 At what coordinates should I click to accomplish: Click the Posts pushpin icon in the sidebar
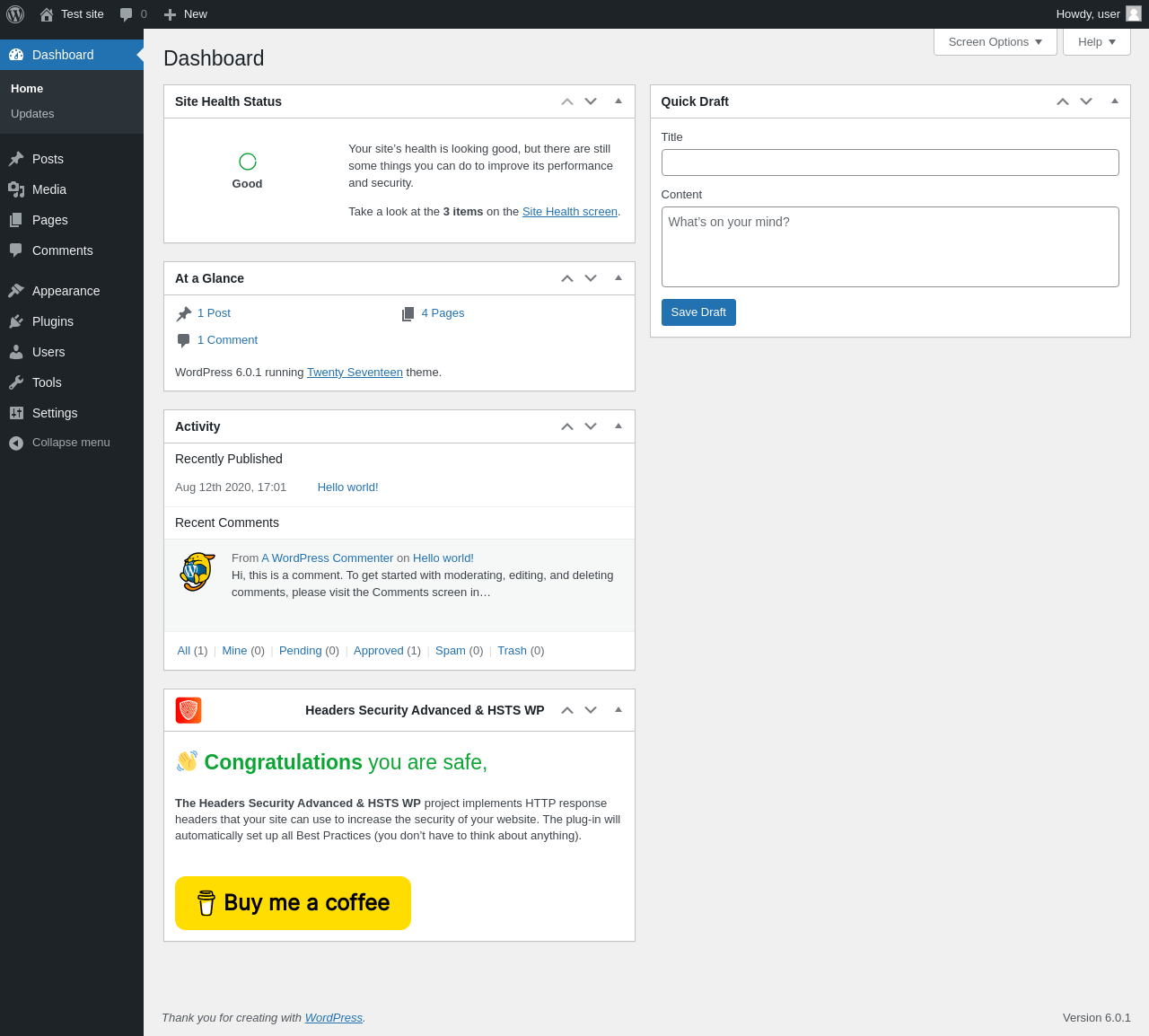pos(16,159)
